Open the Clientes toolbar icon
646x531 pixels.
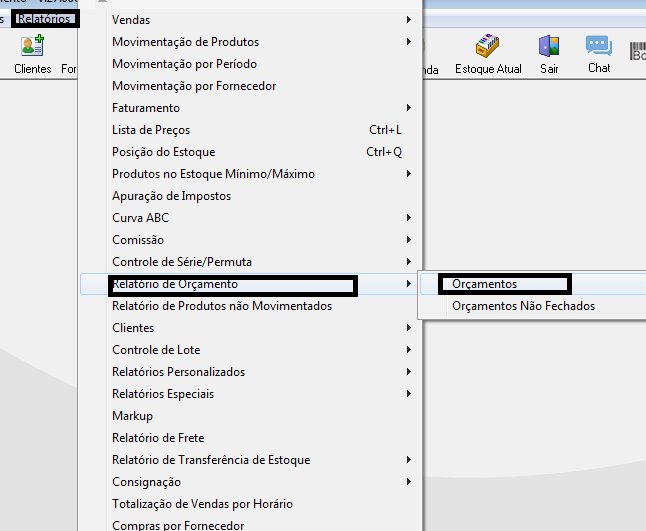(x=33, y=46)
